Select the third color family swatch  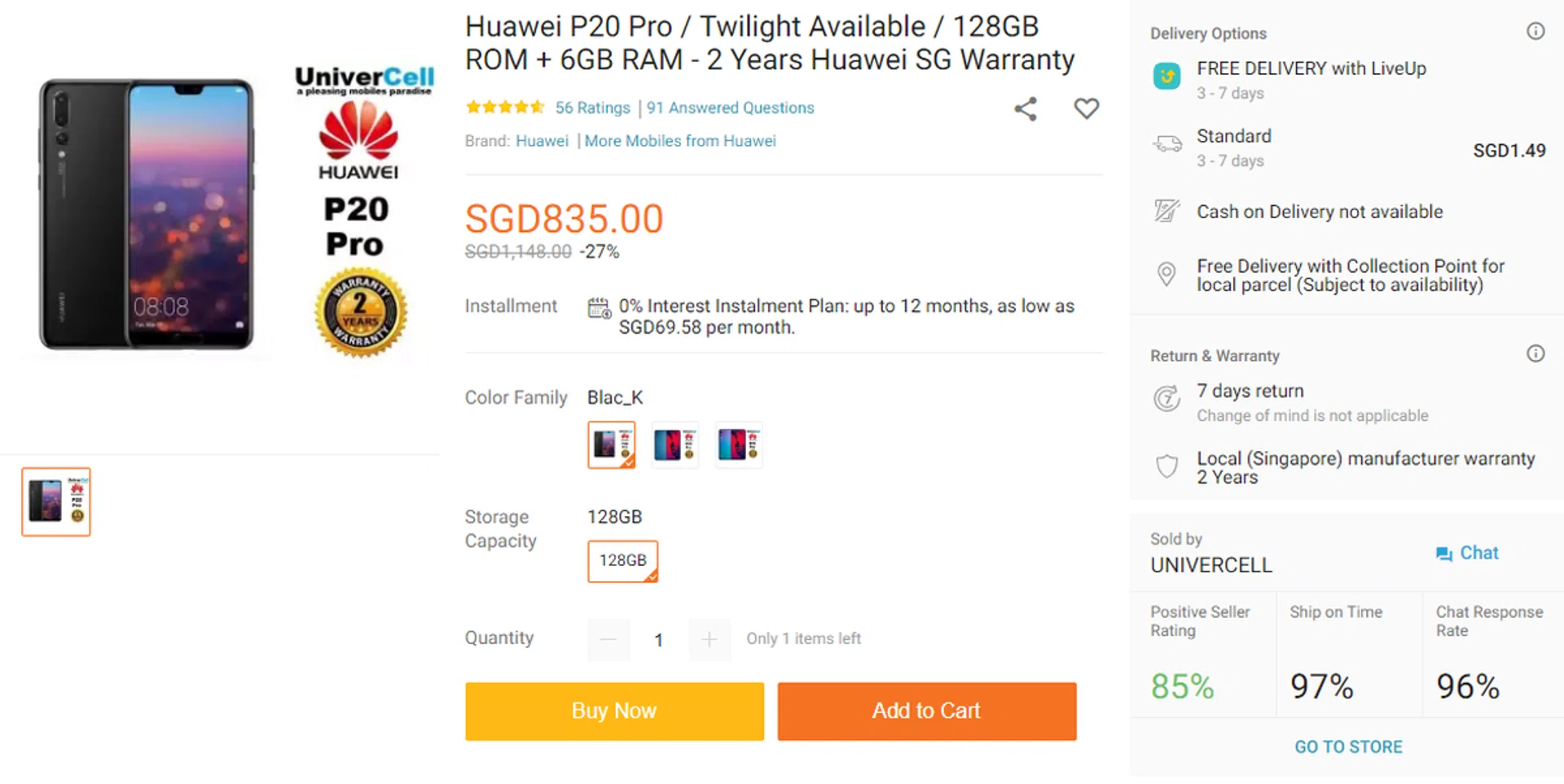(738, 445)
